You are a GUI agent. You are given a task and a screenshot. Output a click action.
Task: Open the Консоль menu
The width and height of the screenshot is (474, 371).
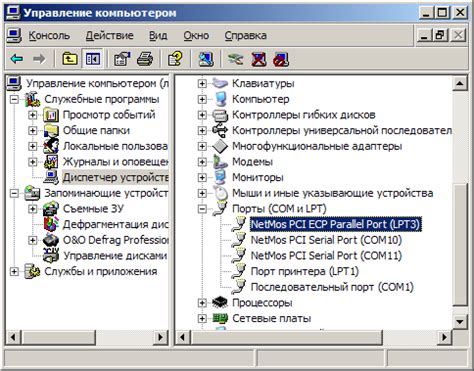click(x=49, y=35)
